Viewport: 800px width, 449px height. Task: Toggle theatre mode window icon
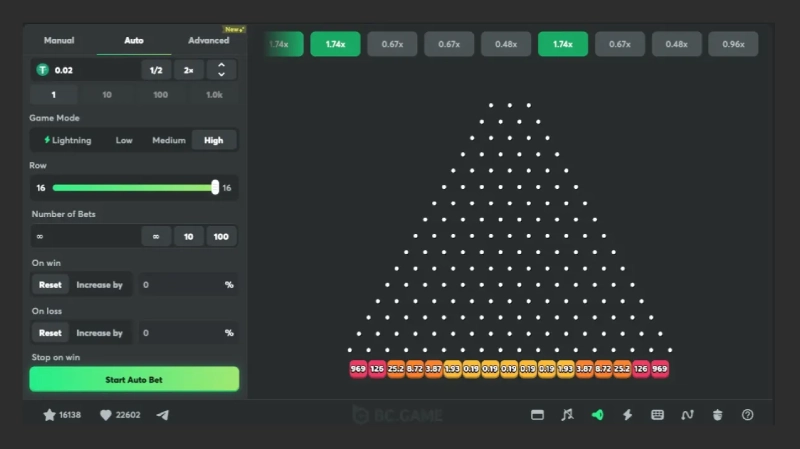[537, 415]
